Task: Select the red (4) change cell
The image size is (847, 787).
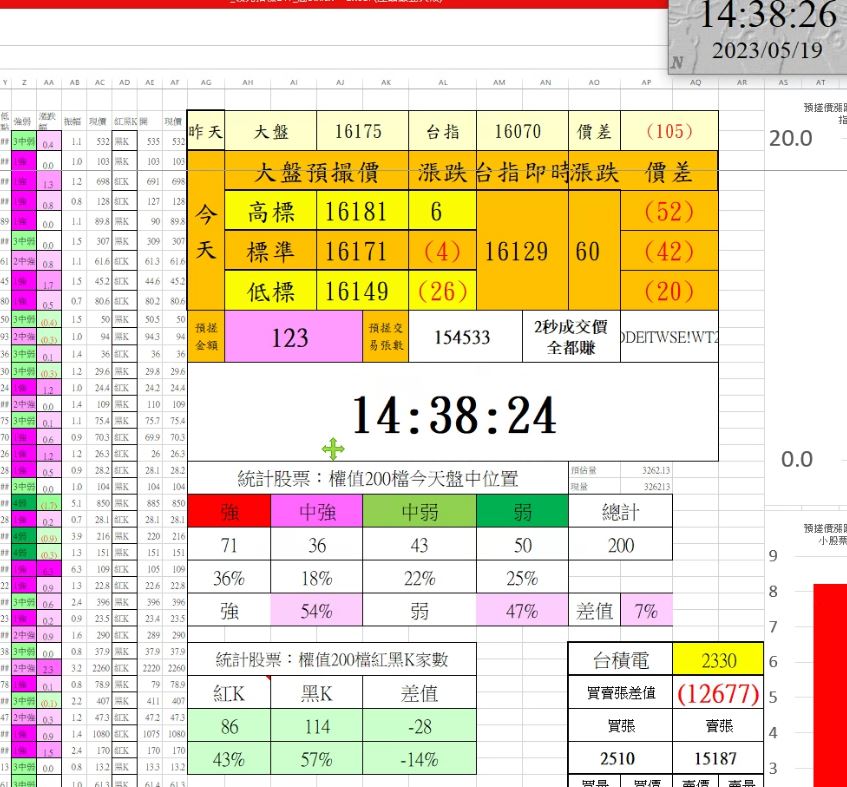Action: [442, 251]
